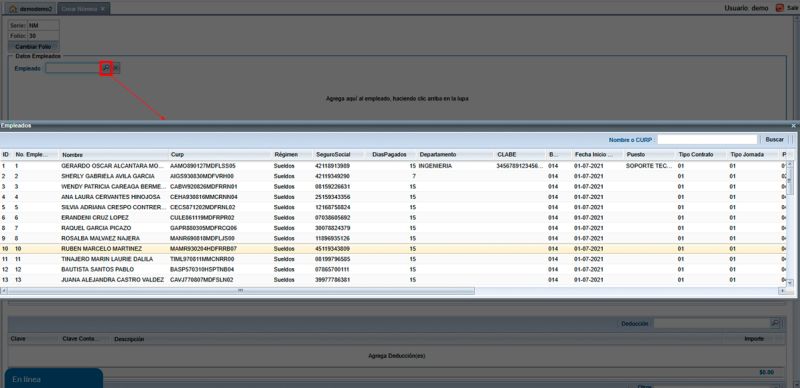
Task: Close the Crear Nómina tab
Action: coord(103,9)
